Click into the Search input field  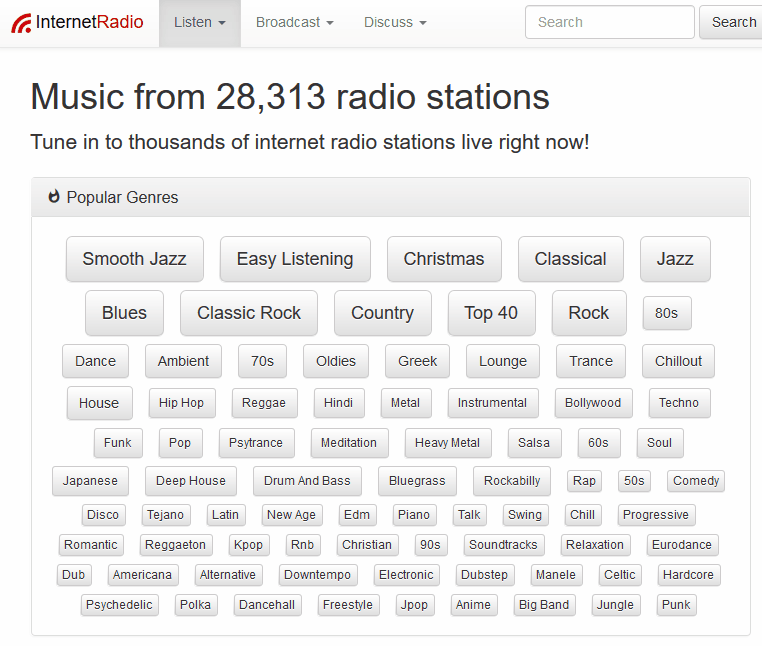609,22
